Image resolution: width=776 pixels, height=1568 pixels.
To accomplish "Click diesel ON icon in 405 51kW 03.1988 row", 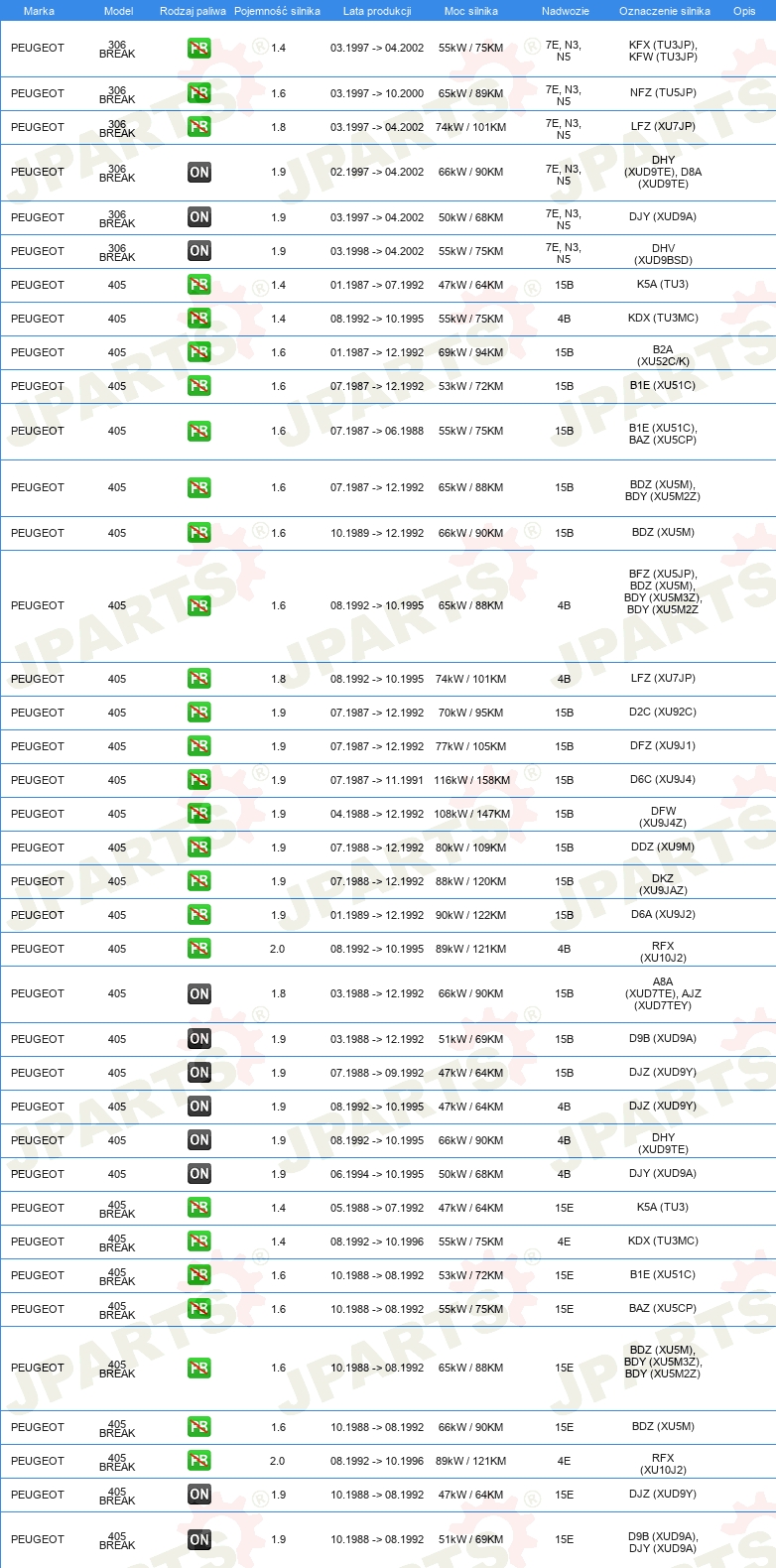I will pos(199,1039).
